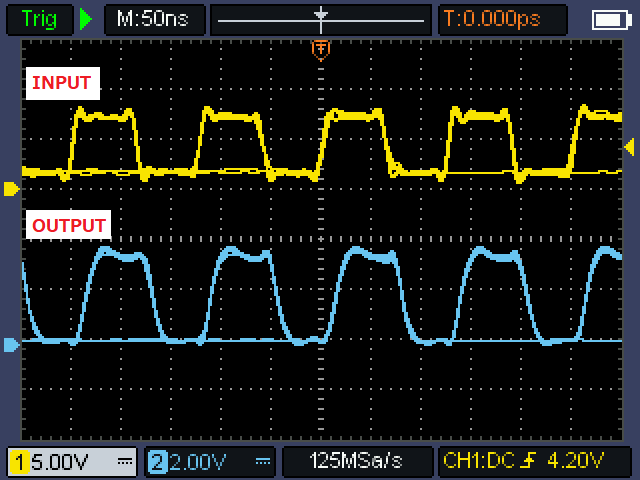Click the green run arrow icon
The width and height of the screenshot is (640, 480).
click(87, 19)
